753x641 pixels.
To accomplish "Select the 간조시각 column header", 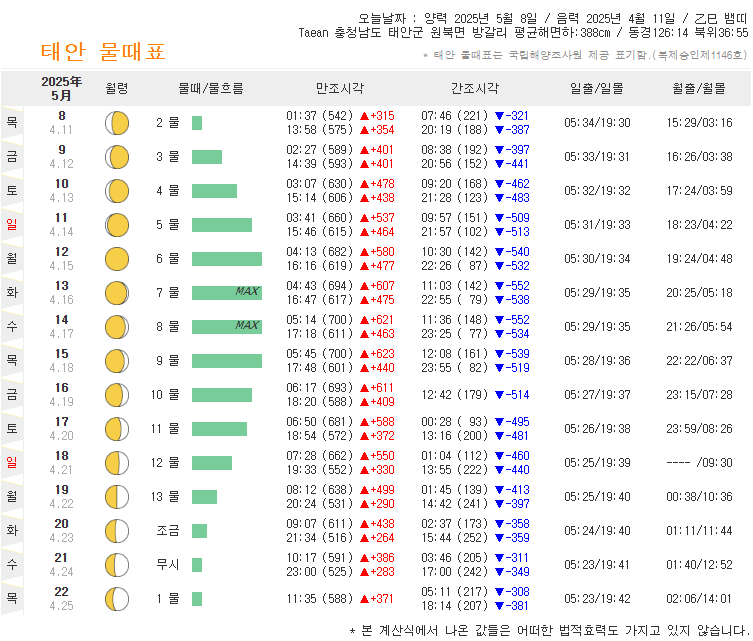I will (x=475, y=88).
